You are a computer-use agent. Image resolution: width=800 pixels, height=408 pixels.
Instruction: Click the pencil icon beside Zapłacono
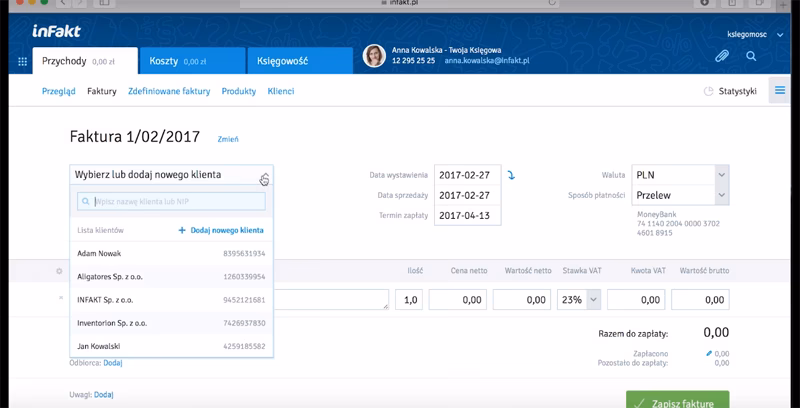(x=709, y=353)
